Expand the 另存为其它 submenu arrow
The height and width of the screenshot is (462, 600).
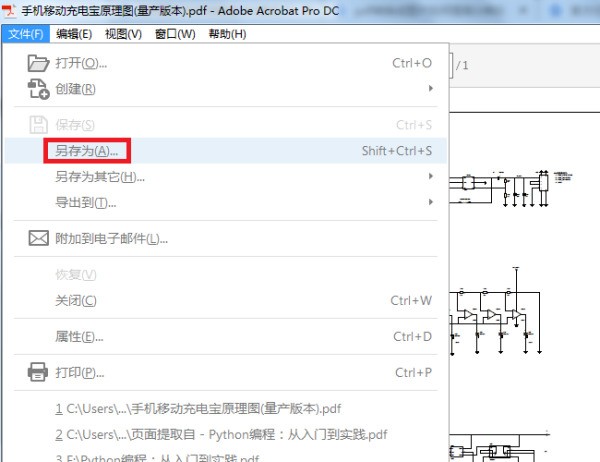click(431, 176)
